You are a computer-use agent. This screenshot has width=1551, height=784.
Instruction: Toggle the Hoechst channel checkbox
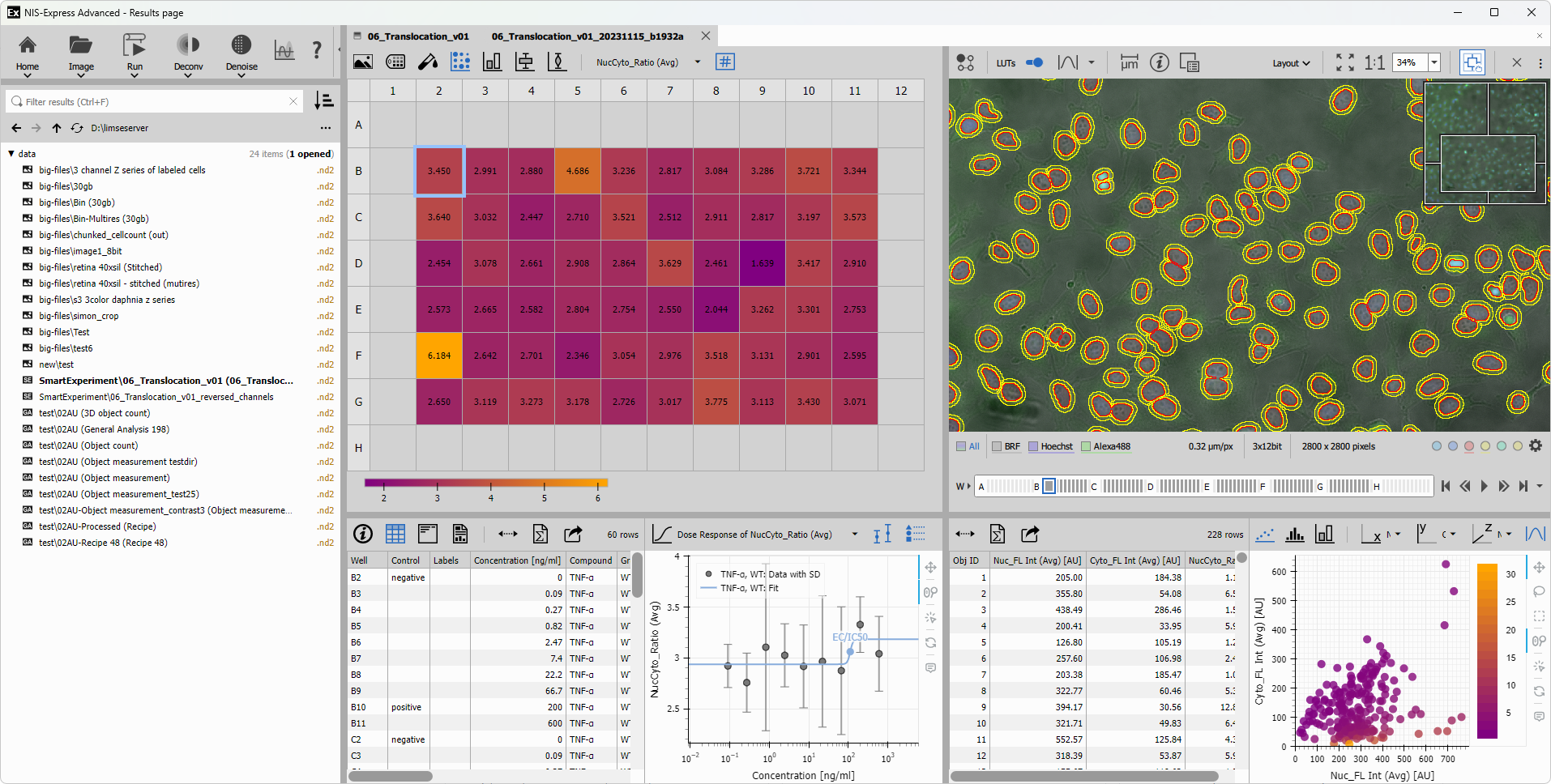[x=1033, y=446]
